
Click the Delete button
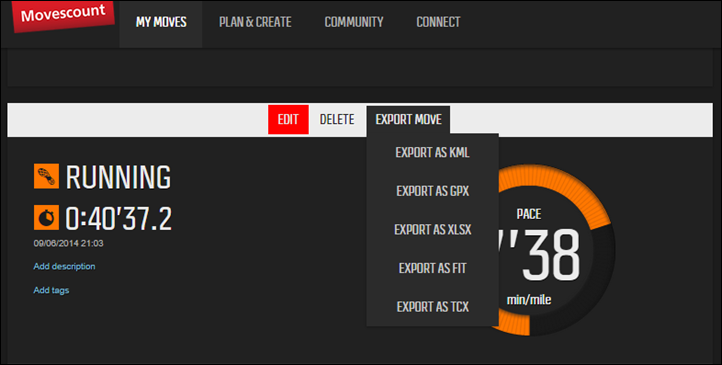(x=337, y=120)
